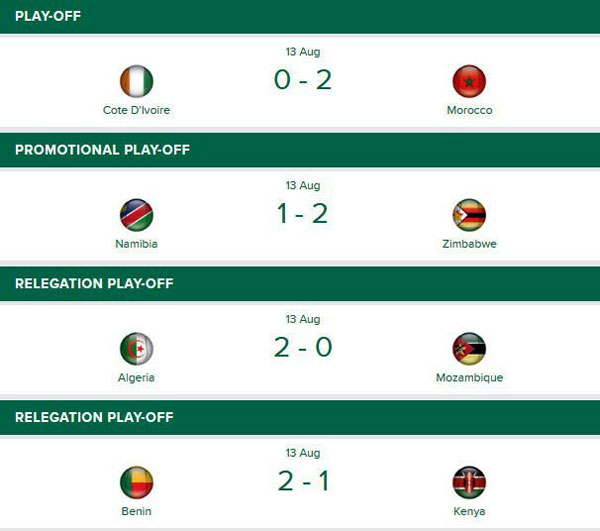Open the 0 - 2 match score

point(302,80)
